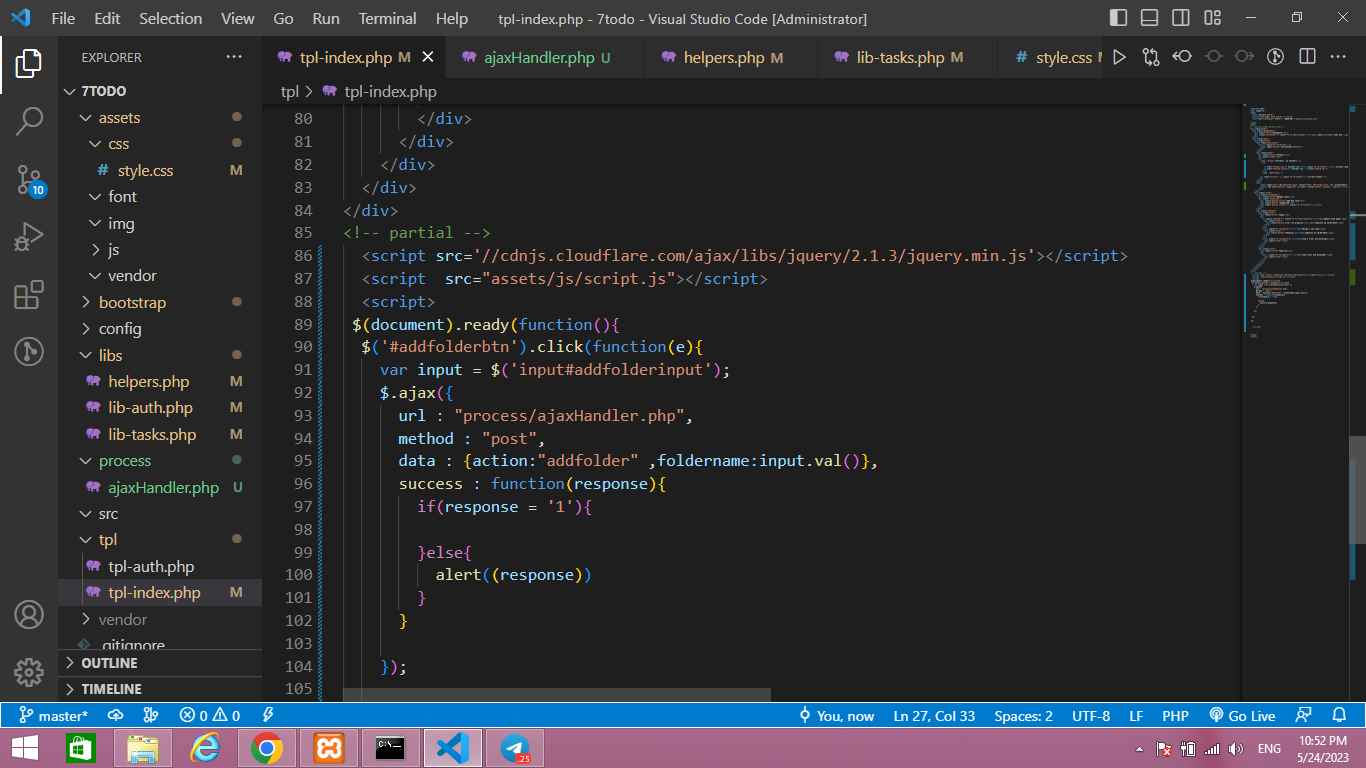This screenshot has width=1366, height=768.
Task: Close the tpl-index.php tab
Action: pos(428,58)
